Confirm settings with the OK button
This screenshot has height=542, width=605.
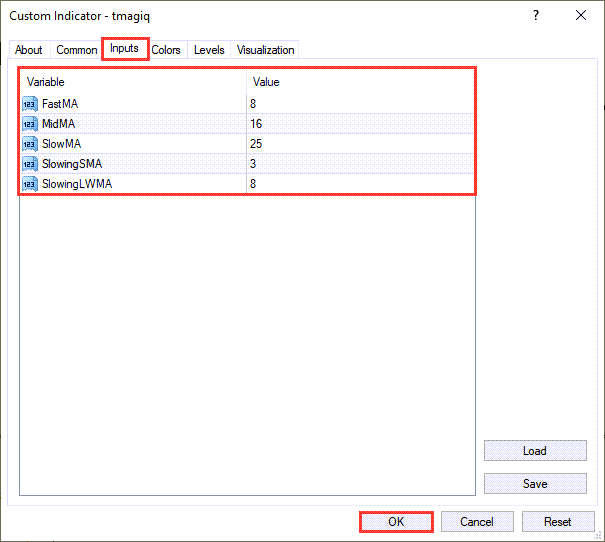[x=396, y=522]
